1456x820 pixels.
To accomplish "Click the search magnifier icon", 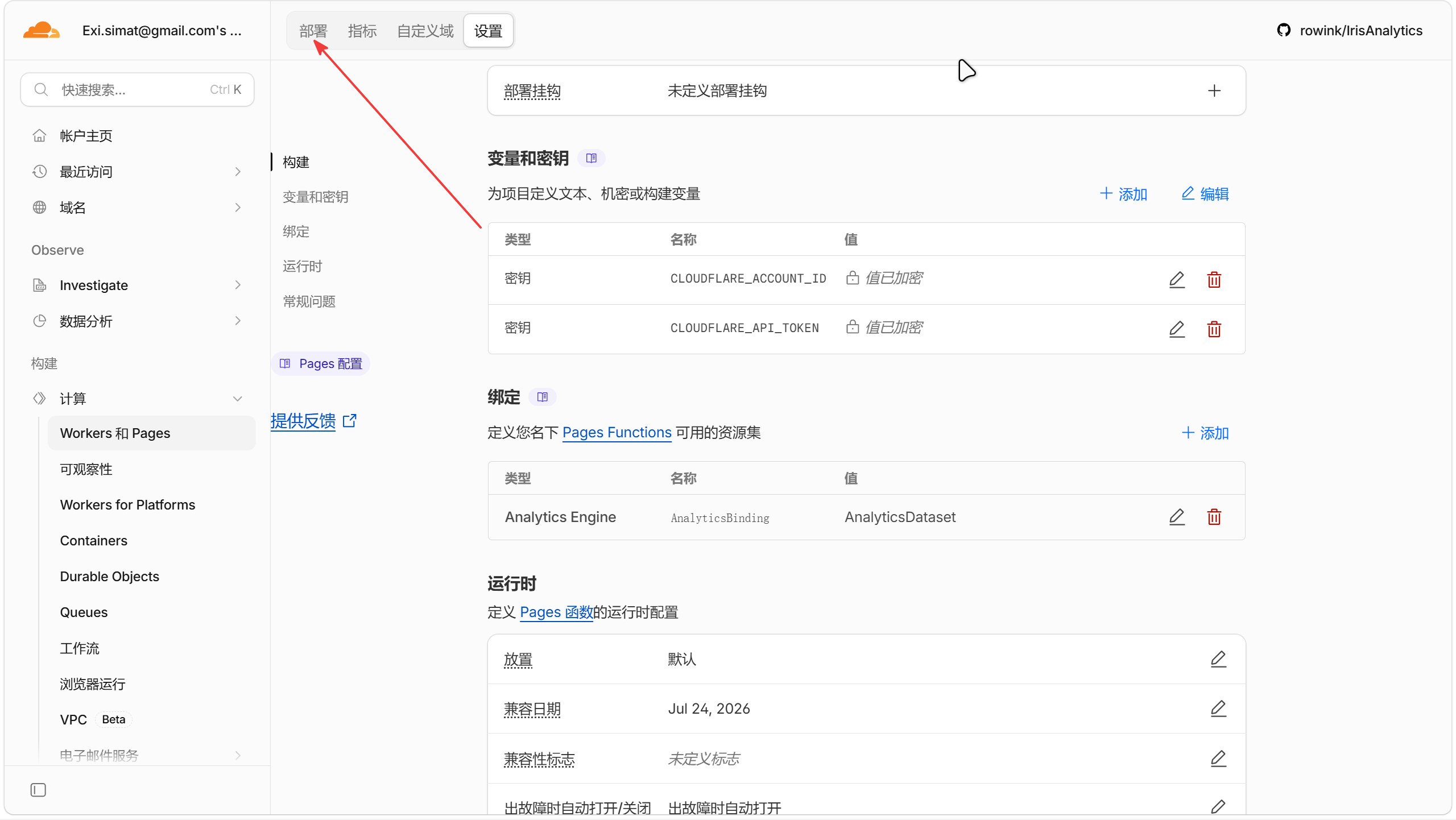I will tap(41, 89).
